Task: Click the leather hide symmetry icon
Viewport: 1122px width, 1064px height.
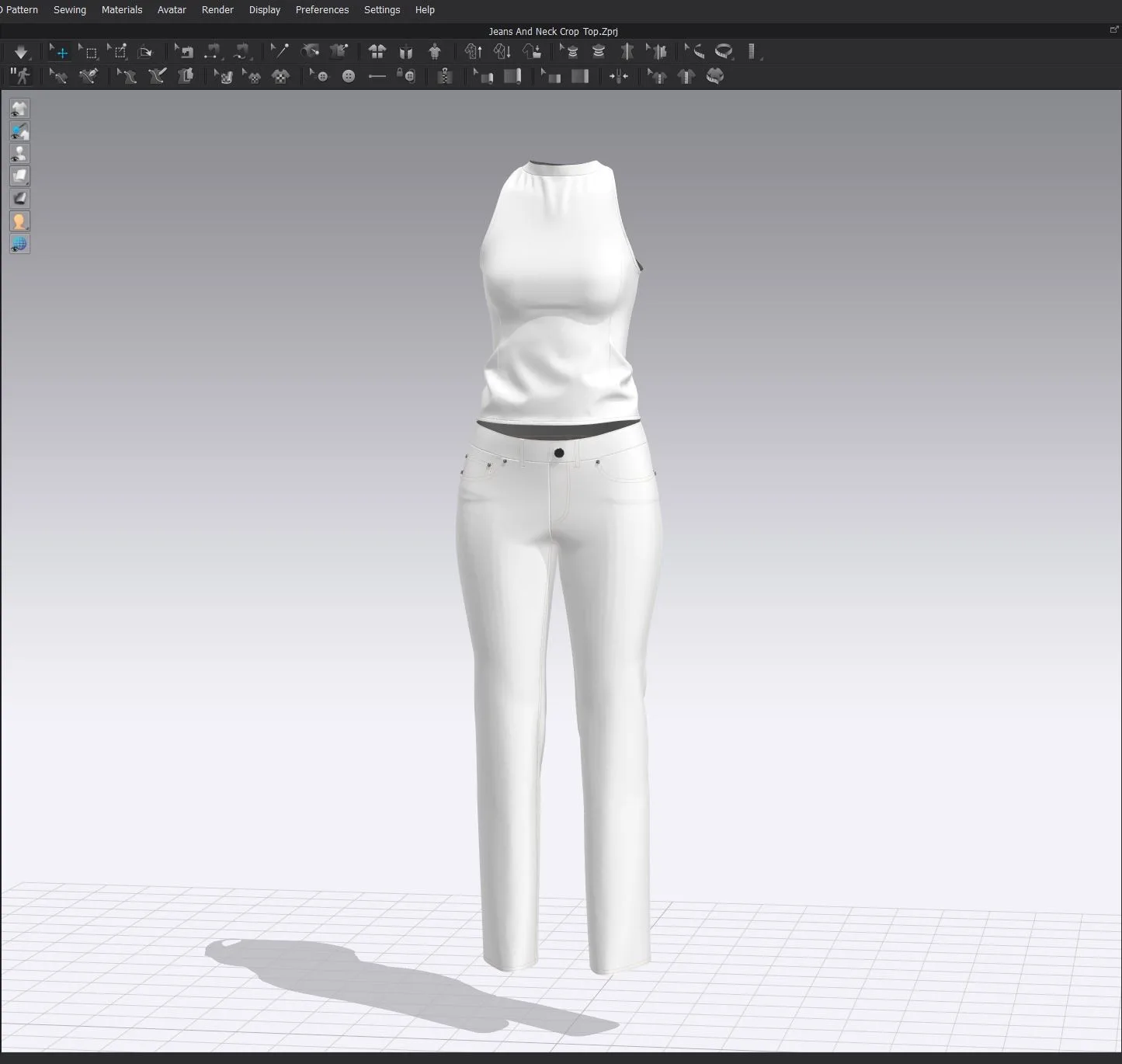Action: pos(627,52)
